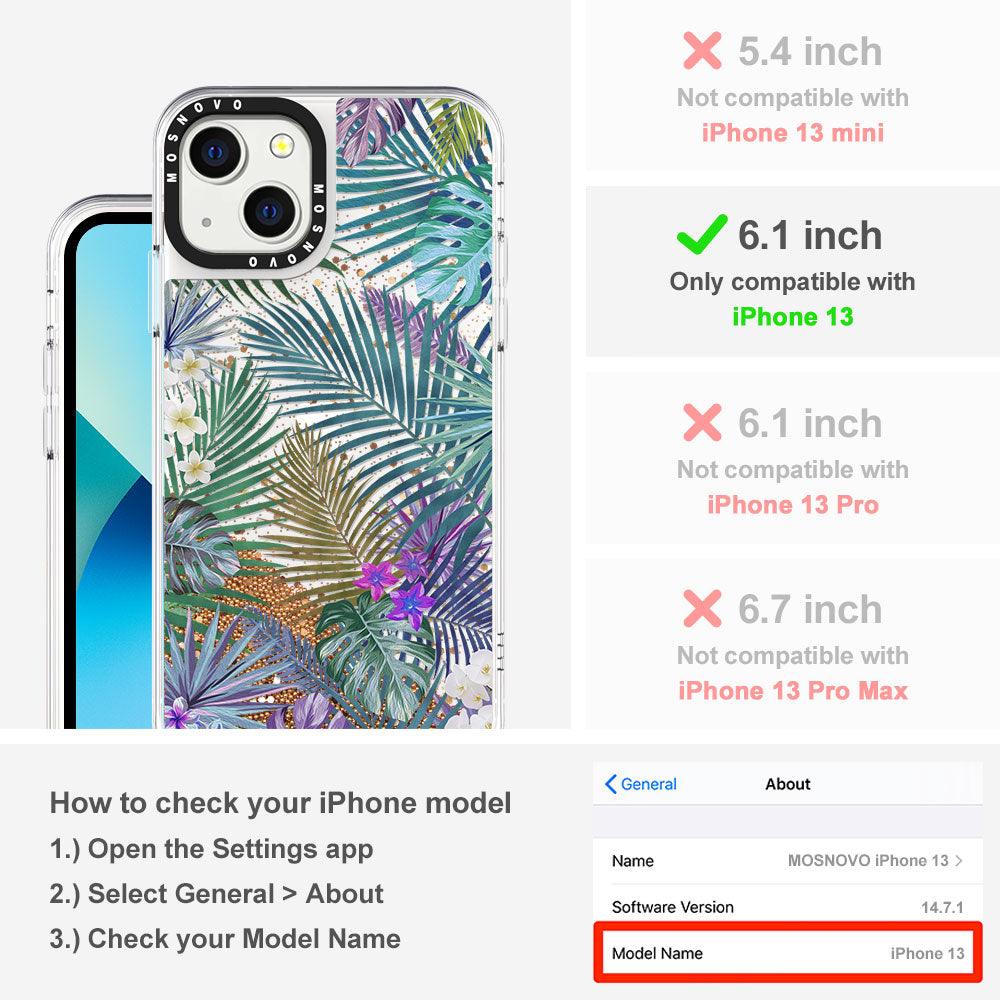Click the red X beside 5.4 inch
The height and width of the screenshot is (1000, 1000).
702,50
